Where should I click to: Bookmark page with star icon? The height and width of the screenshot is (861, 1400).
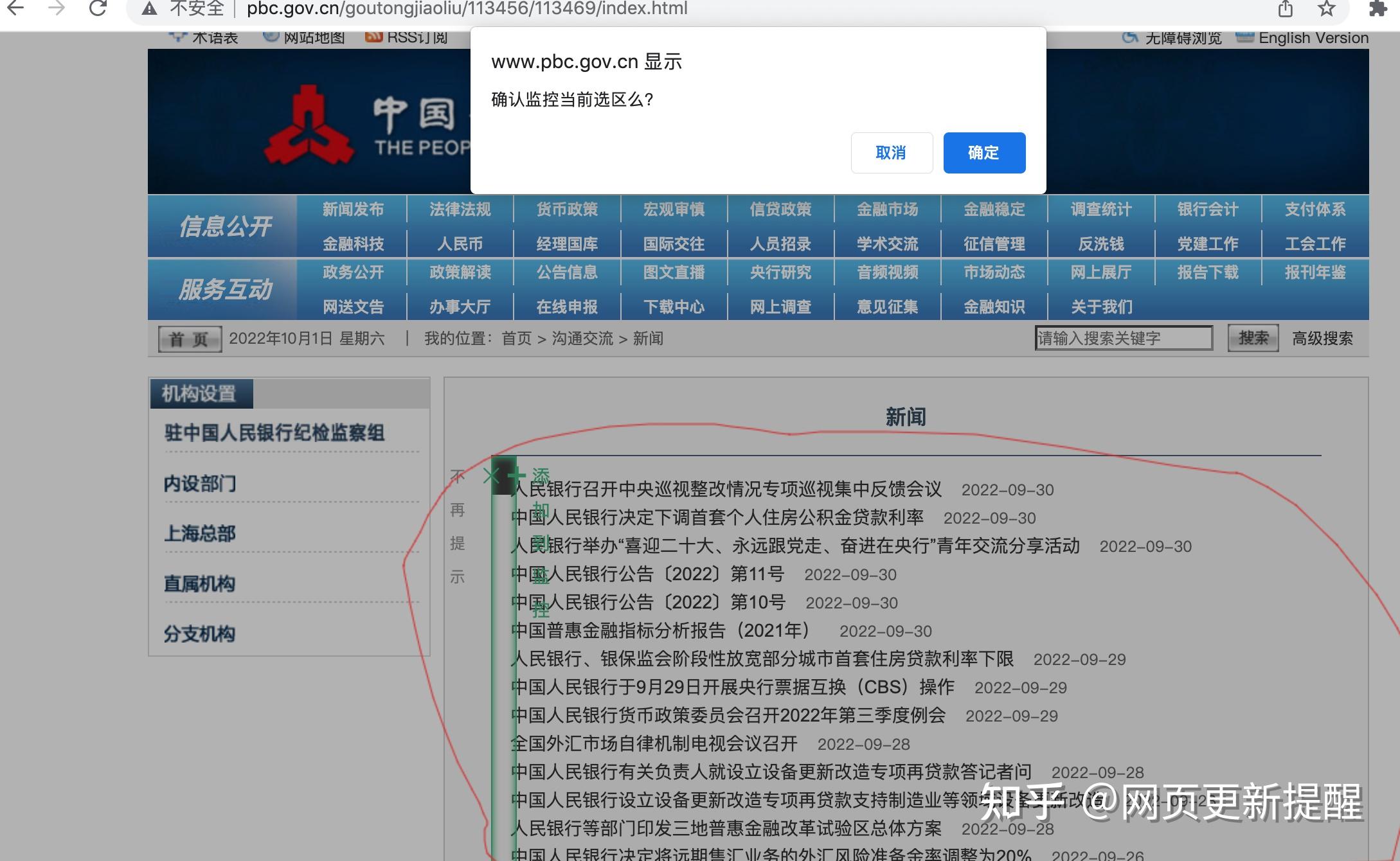point(1326,9)
